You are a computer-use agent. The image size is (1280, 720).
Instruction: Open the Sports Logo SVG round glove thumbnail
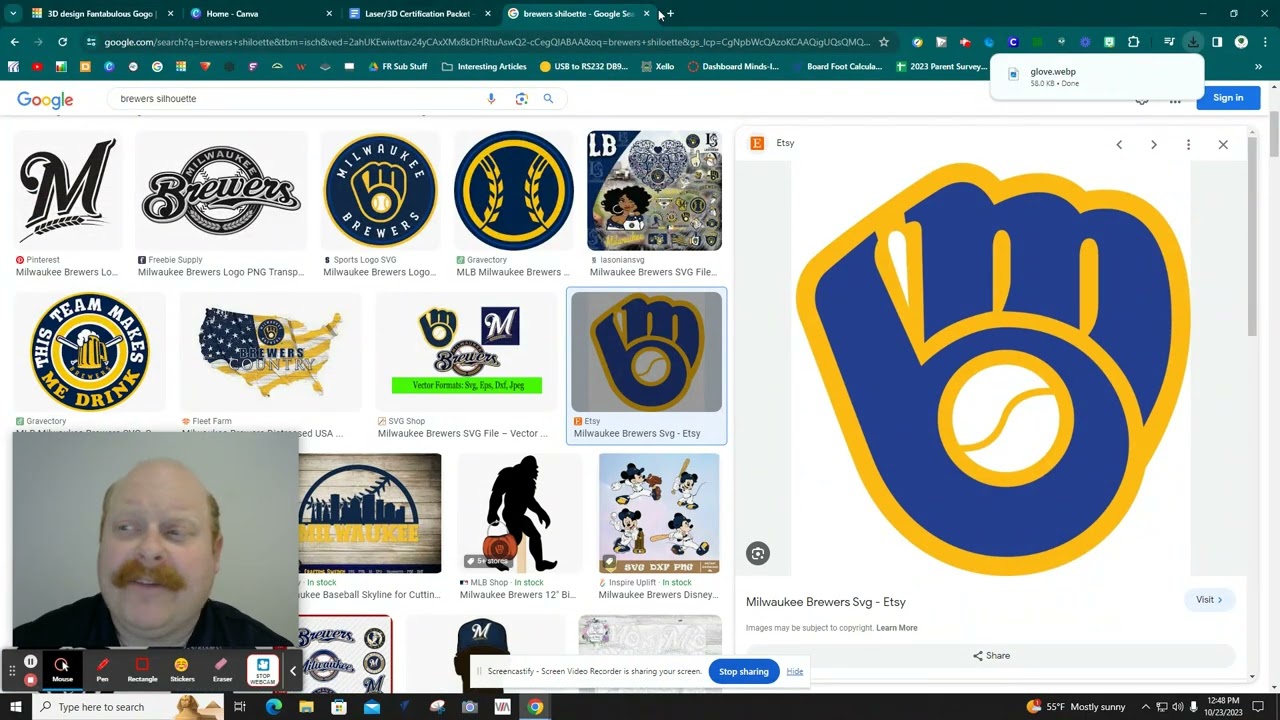380,190
